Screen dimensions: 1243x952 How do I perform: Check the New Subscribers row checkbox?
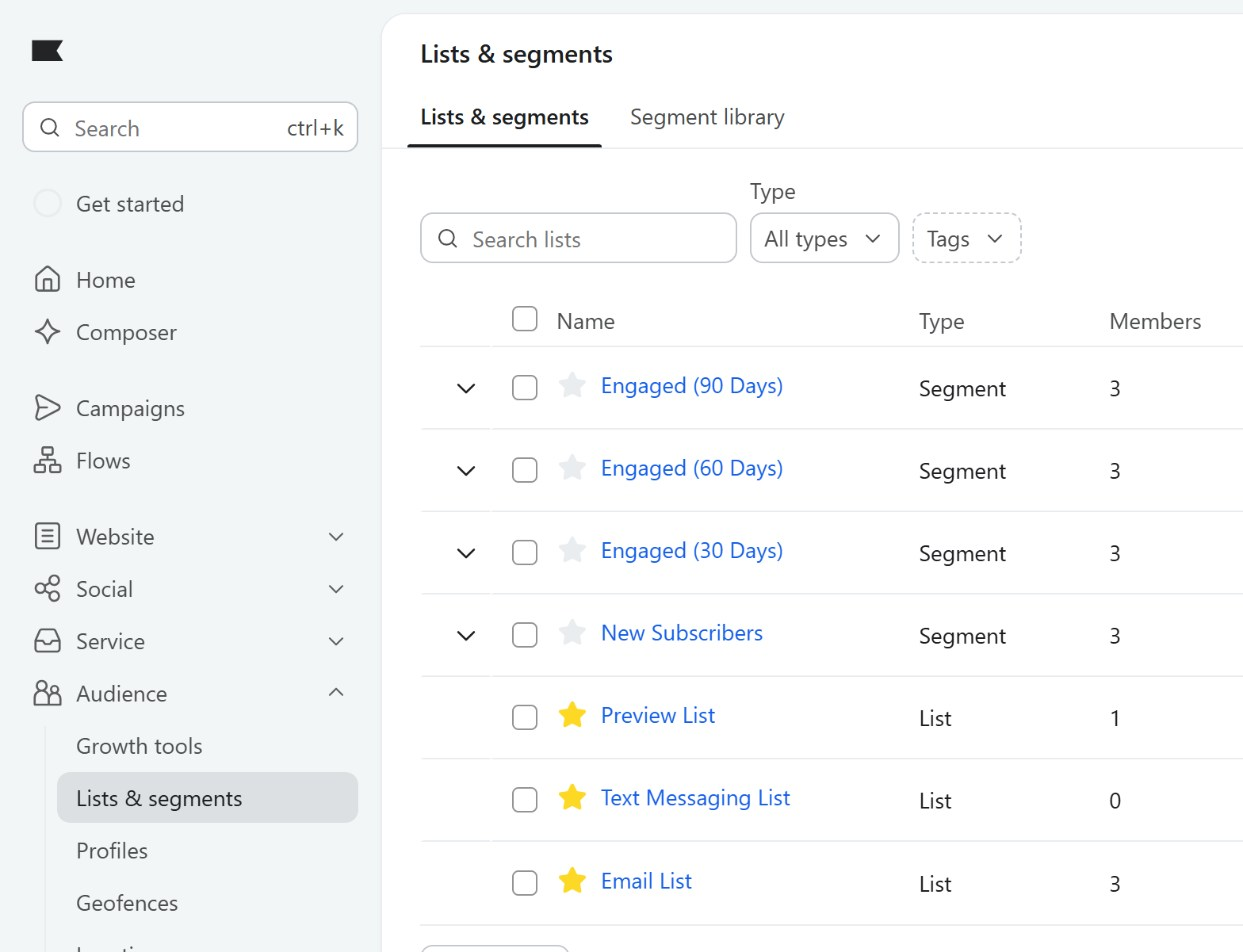(x=525, y=635)
